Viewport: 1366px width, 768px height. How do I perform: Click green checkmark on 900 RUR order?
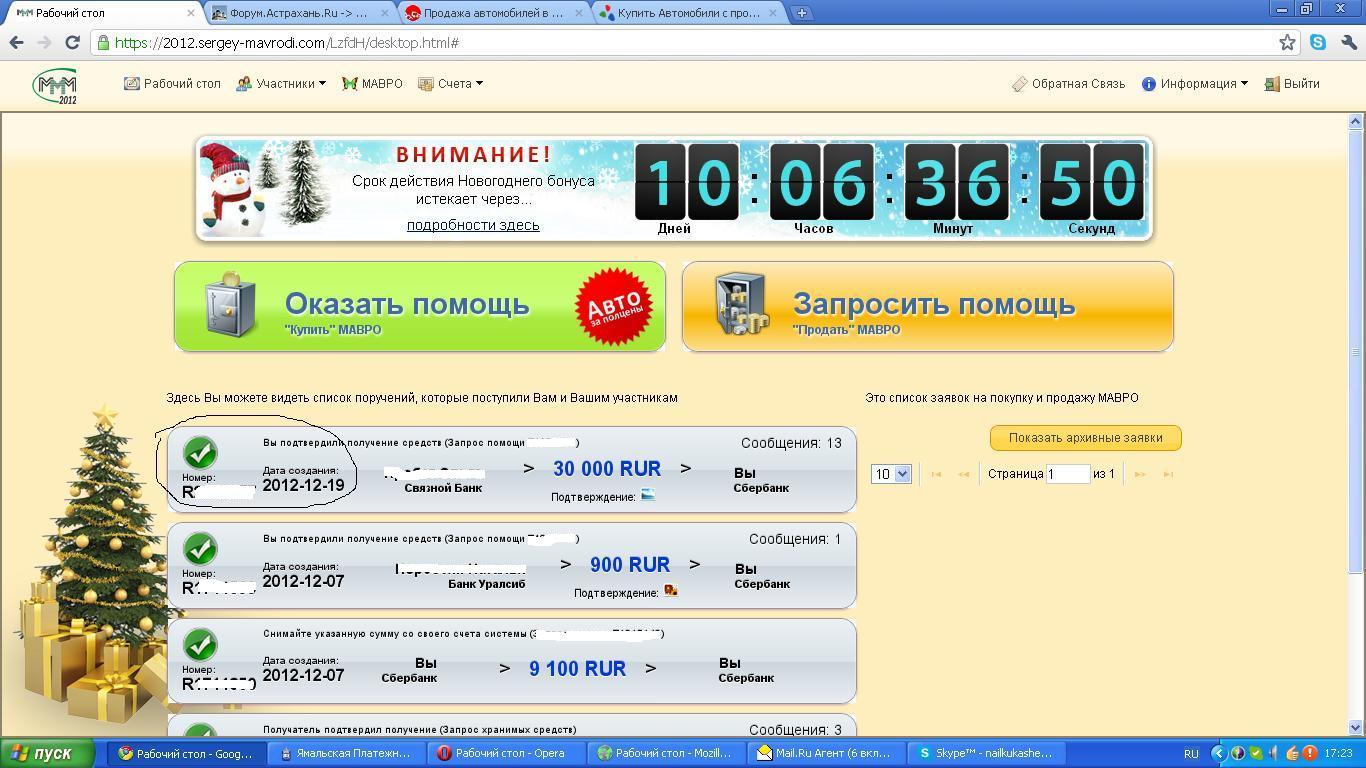point(200,549)
